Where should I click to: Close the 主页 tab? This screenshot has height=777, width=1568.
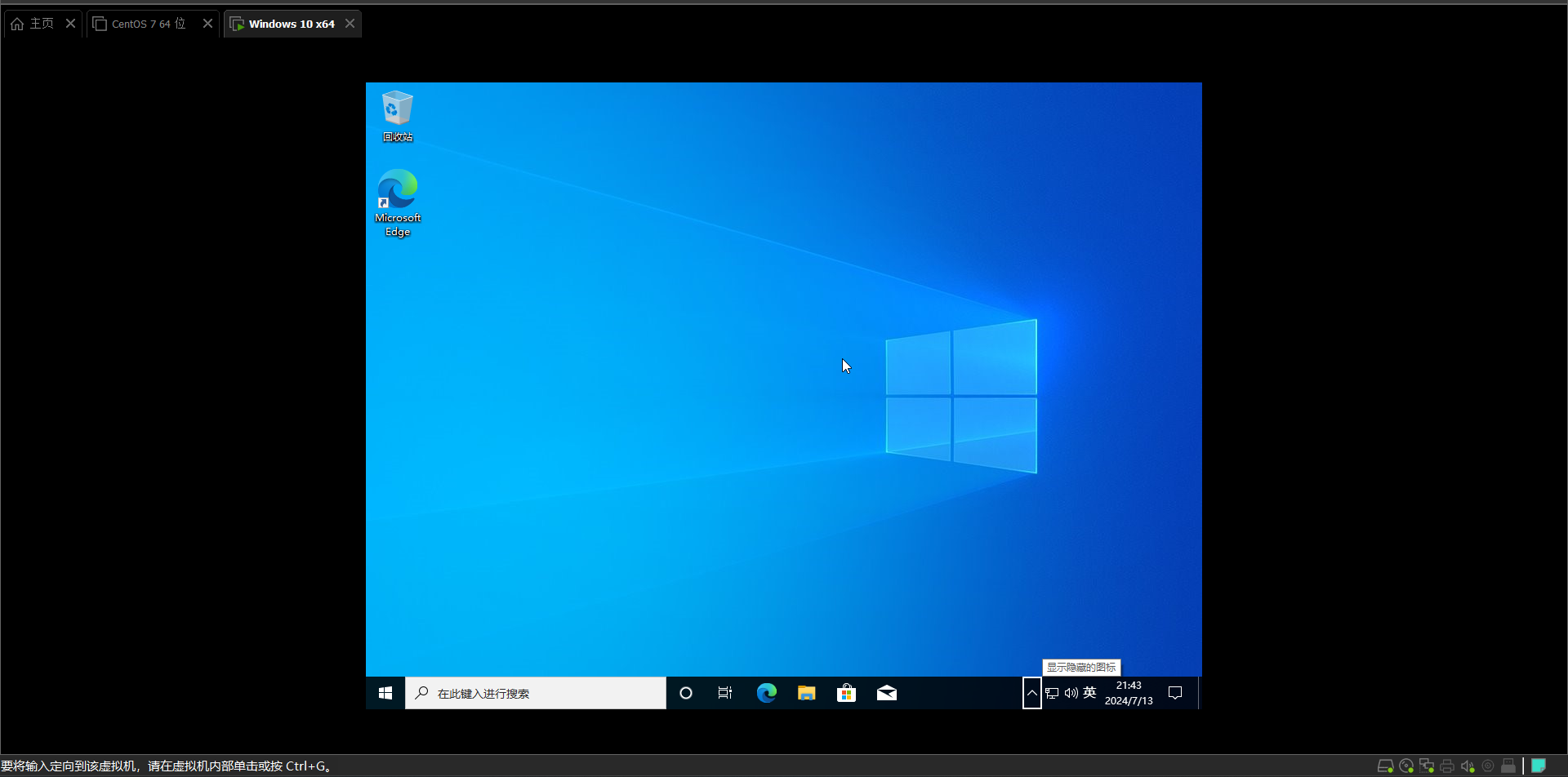tap(71, 24)
